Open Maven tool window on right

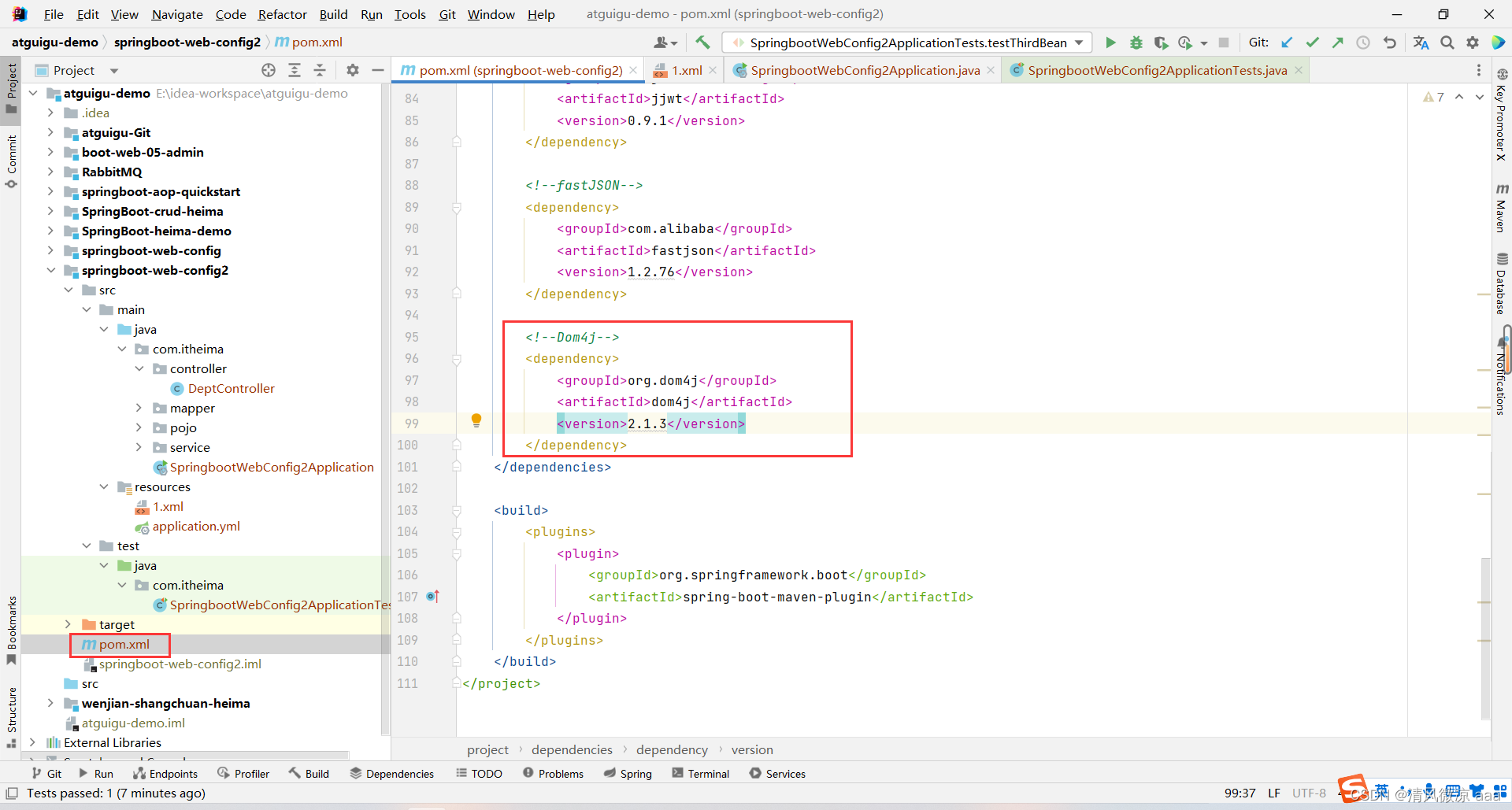(1502, 209)
